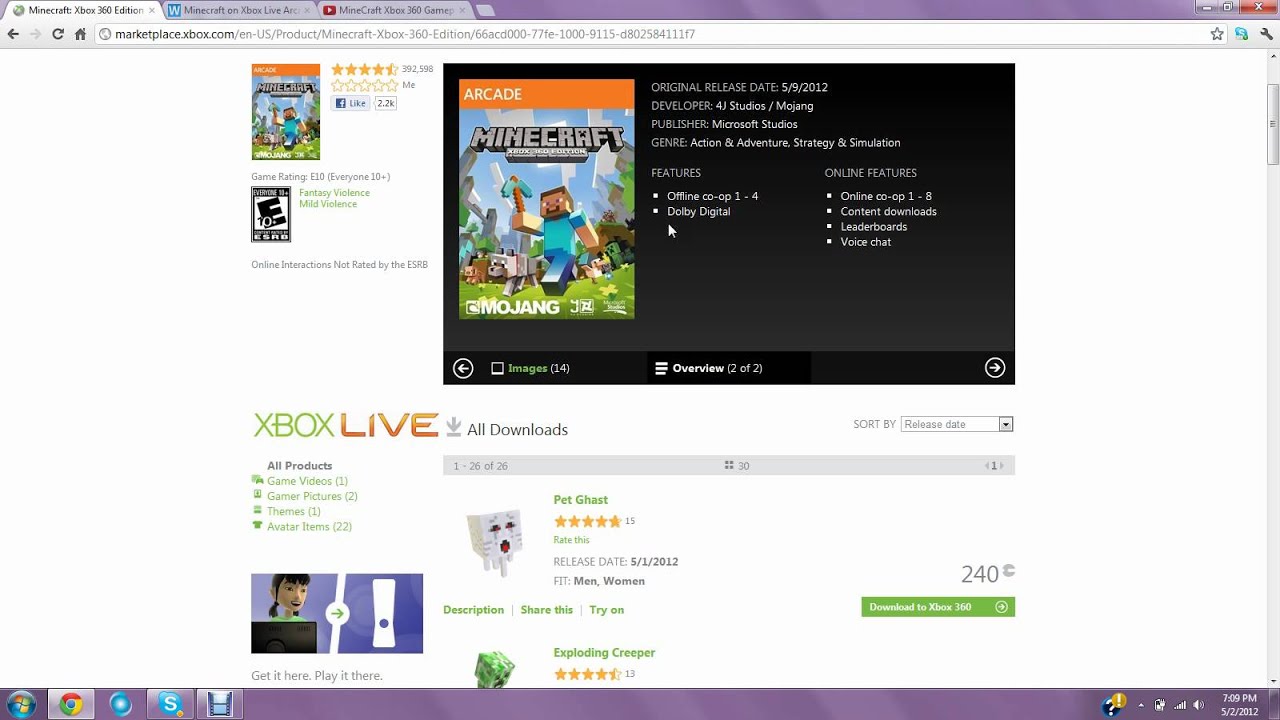The image size is (1280, 720).
Task: Open Exploding Creeper item title
Action: [x=604, y=653]
